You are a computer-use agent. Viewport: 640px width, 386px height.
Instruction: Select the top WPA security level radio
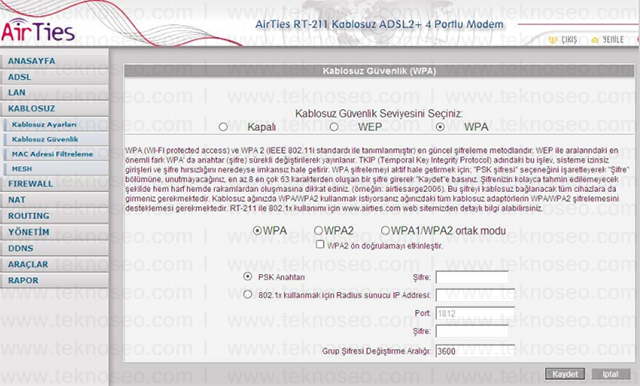point(440,127)
